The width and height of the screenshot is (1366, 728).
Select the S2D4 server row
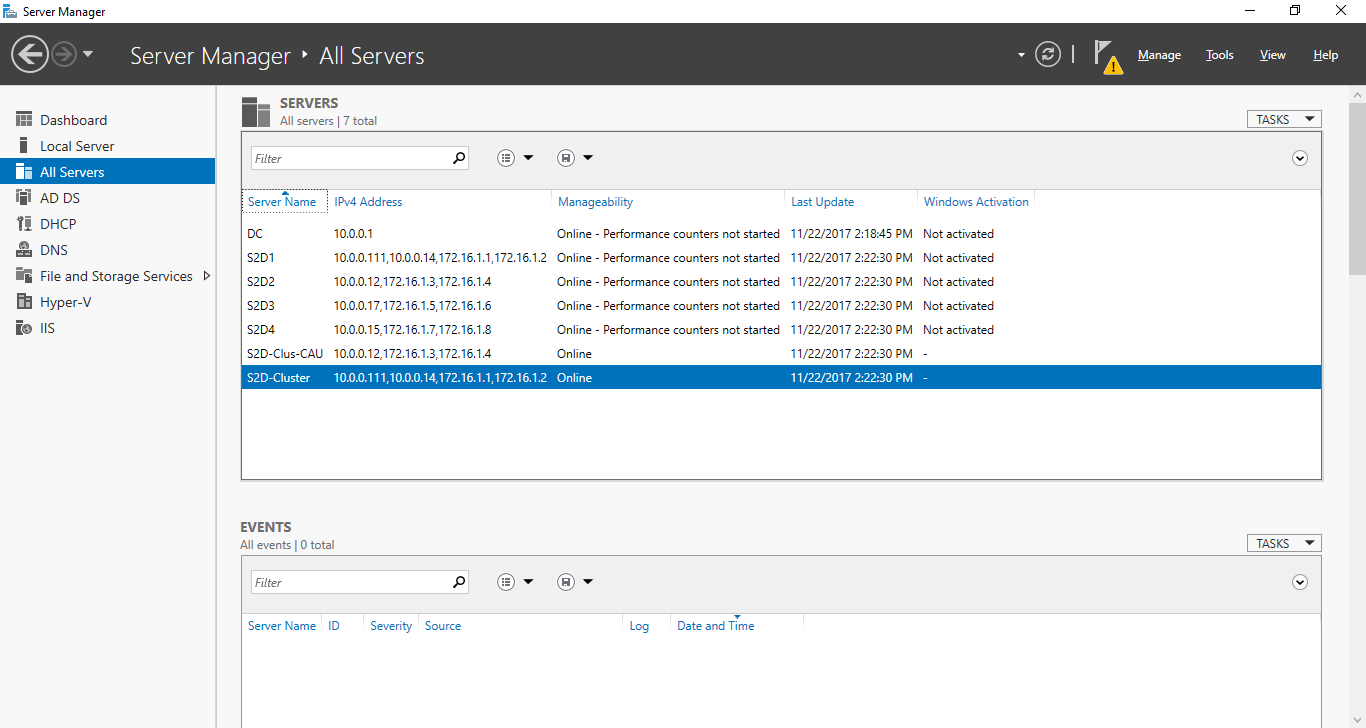coord(781,330)
